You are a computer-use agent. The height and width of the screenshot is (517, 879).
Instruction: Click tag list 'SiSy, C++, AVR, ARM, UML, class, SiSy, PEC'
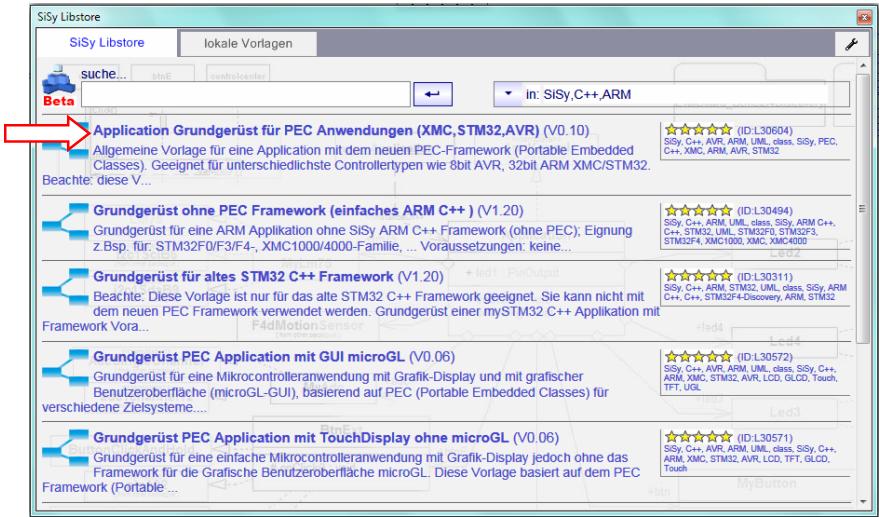coord(750,146)
